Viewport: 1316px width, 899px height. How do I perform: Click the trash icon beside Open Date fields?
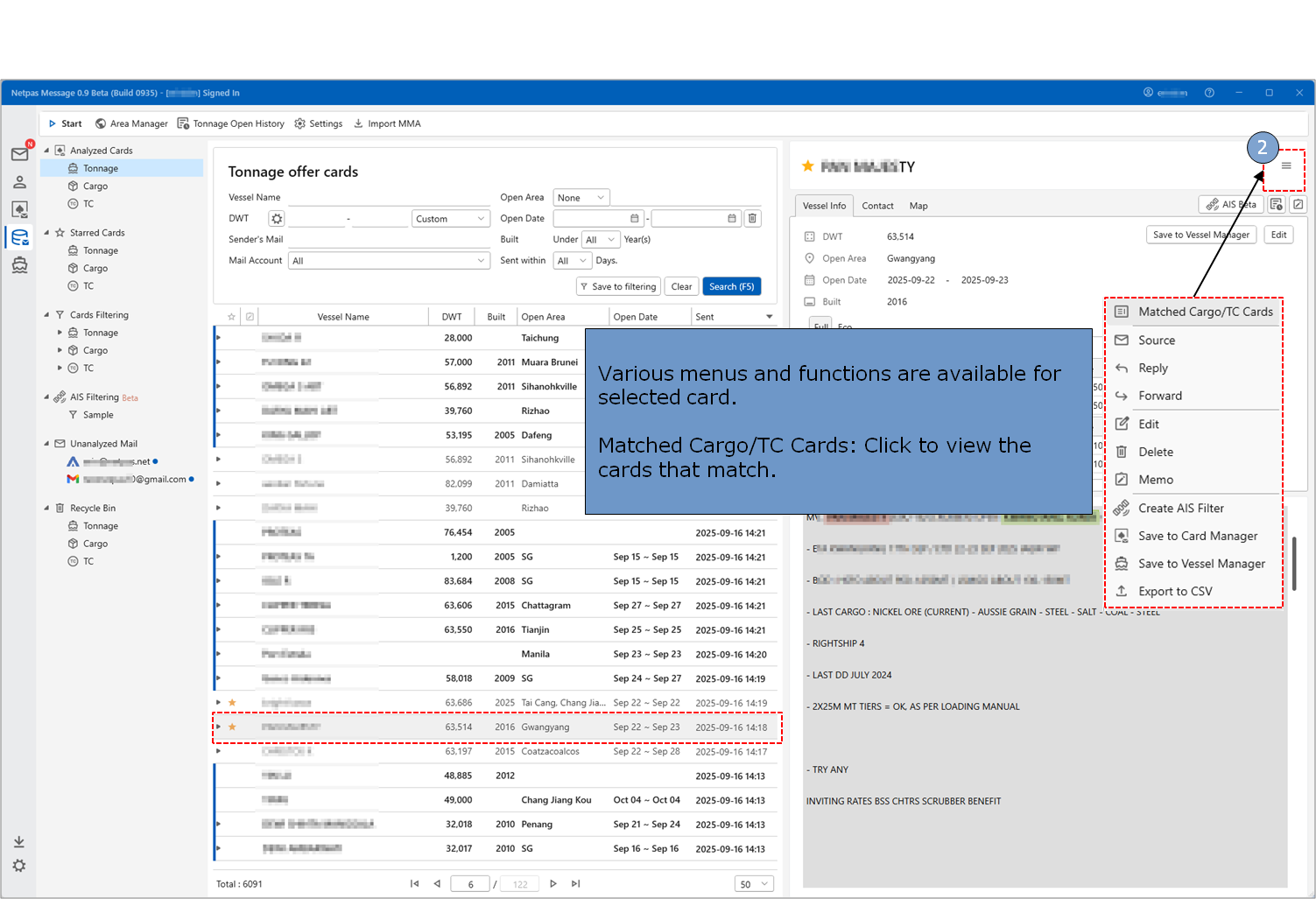pos(752,219)
